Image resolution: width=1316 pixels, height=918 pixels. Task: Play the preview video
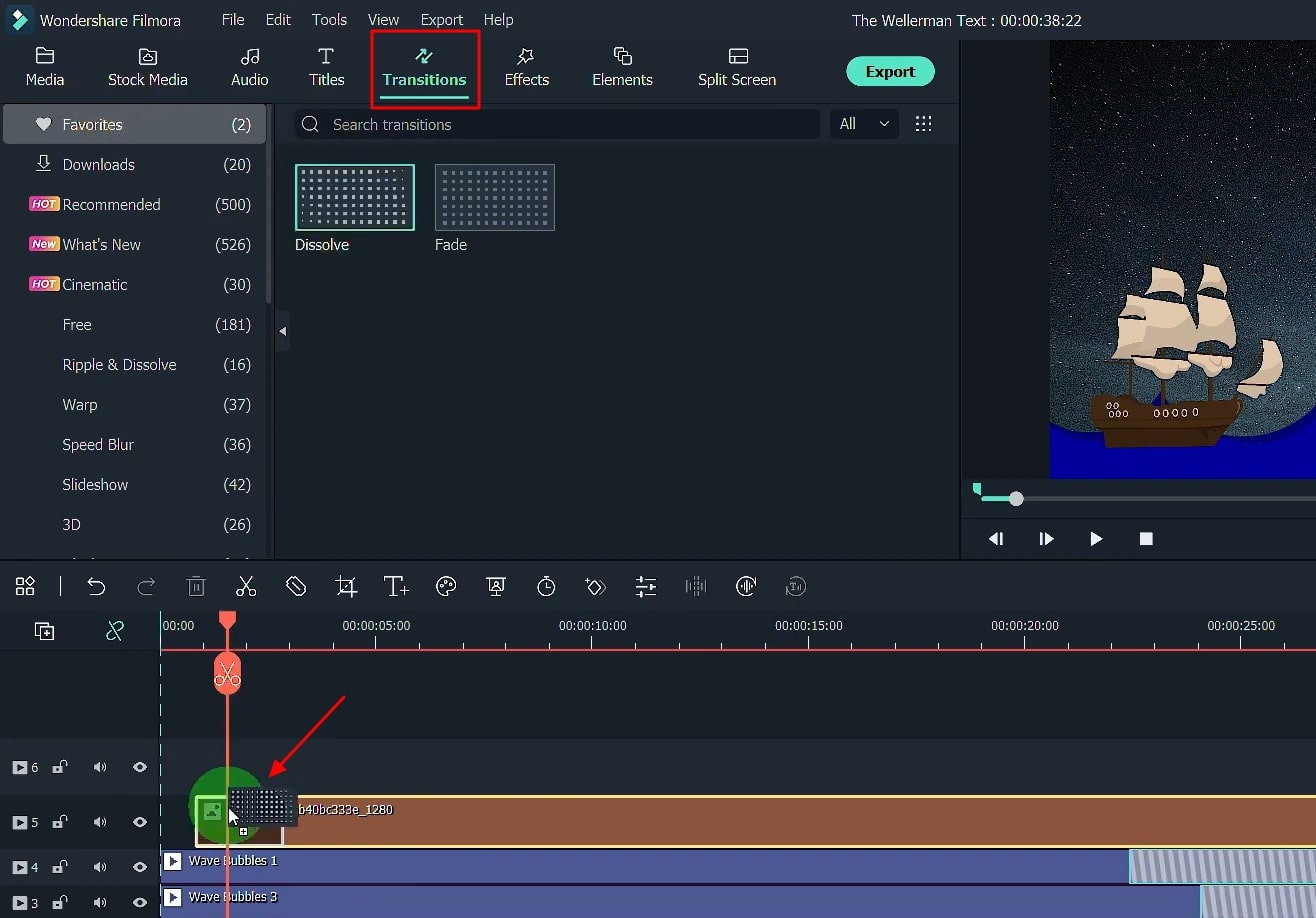(1096, 538)
